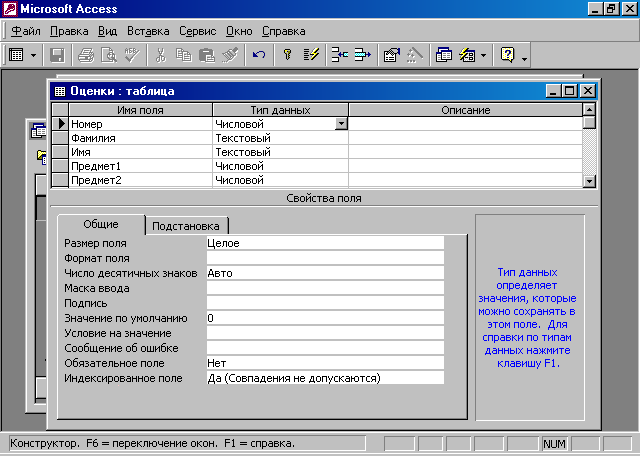Click field grid scrollbar down arrow
640x456 pixels.
[589, 181]
